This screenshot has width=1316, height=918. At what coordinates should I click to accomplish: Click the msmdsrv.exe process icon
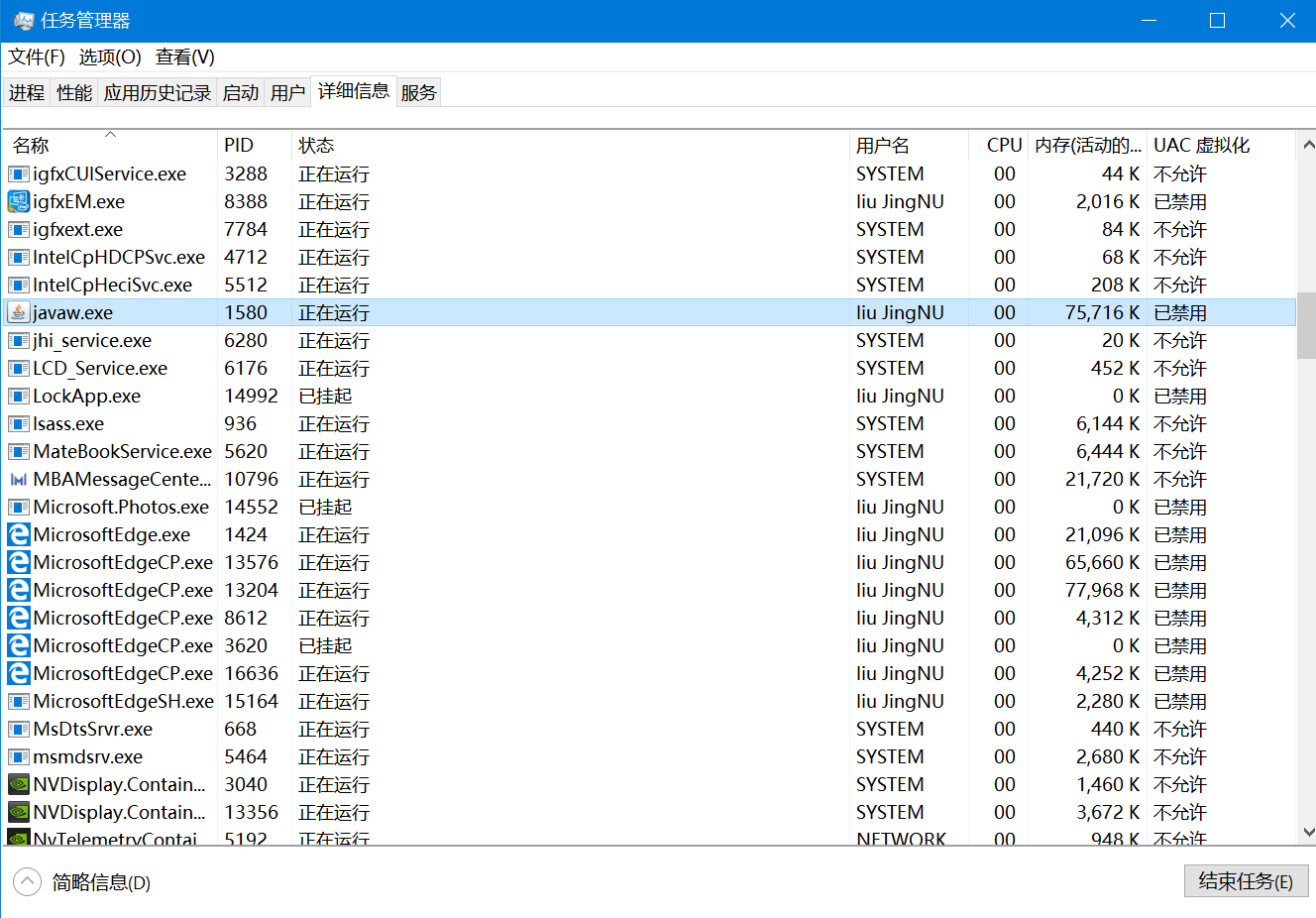point(18,757)
